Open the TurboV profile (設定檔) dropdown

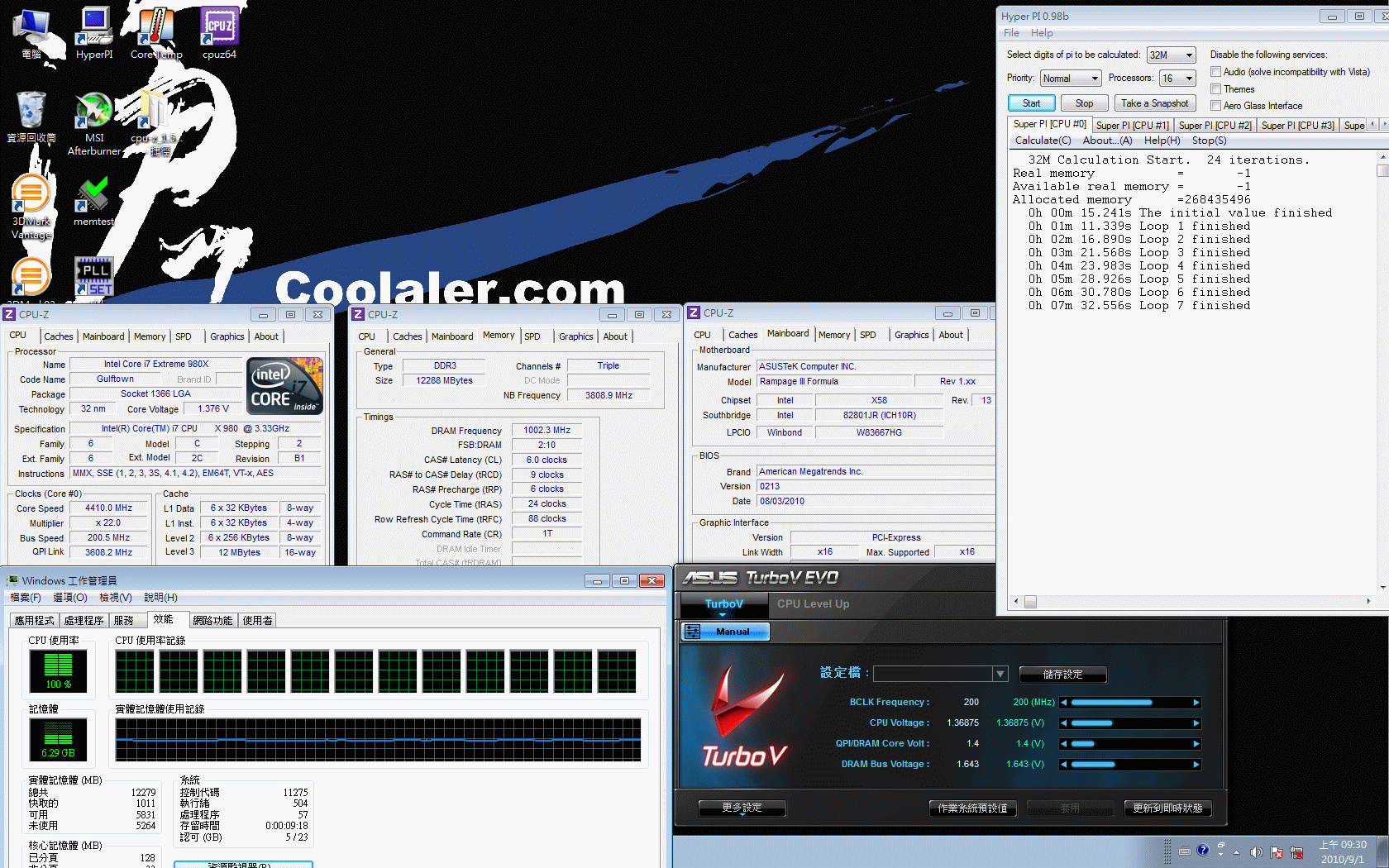(x=941, y=674)
